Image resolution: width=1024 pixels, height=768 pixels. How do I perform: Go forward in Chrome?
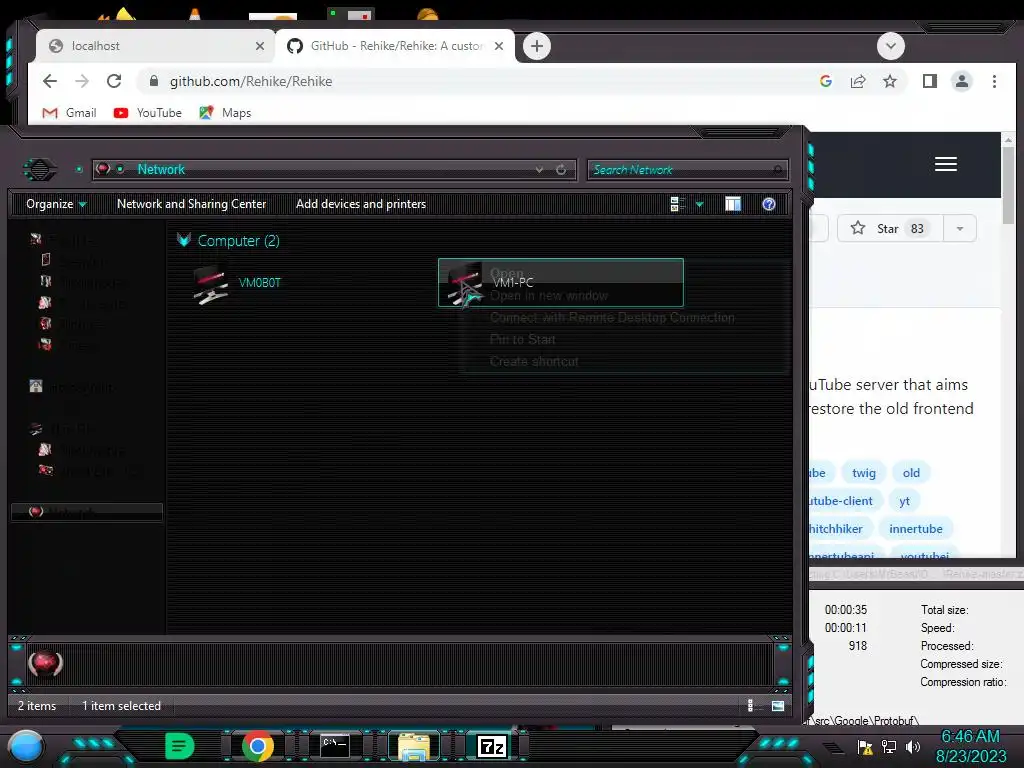coord(82,81)
